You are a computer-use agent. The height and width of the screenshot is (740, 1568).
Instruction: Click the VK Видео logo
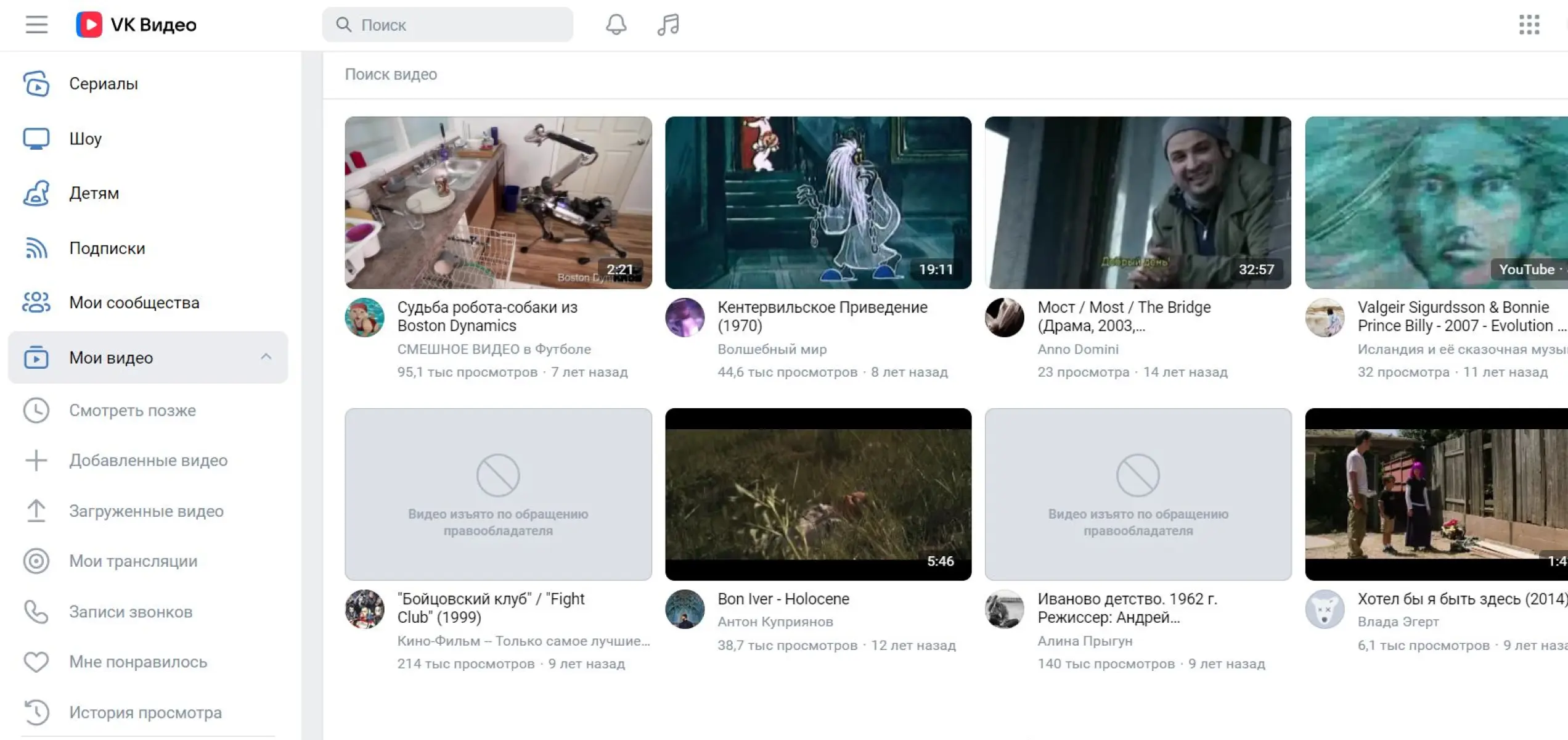136,25
